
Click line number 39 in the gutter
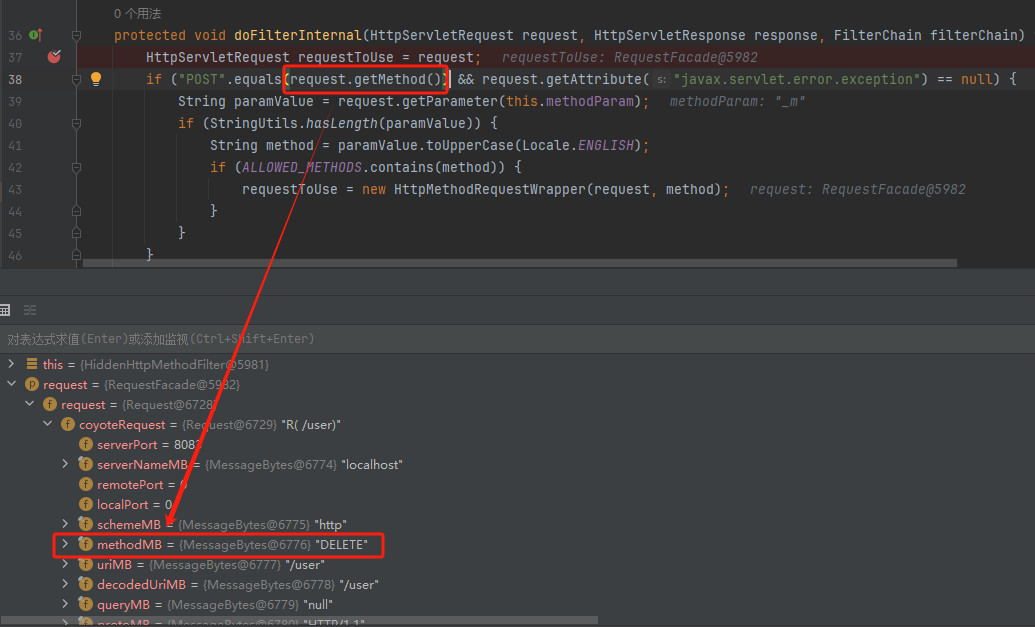click(15, 101)
